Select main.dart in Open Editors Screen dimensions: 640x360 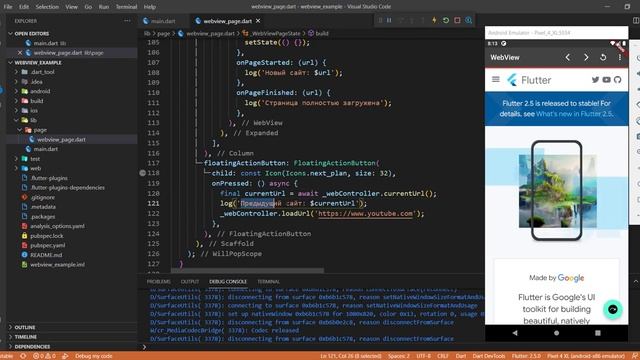click(x=46, y=43)
